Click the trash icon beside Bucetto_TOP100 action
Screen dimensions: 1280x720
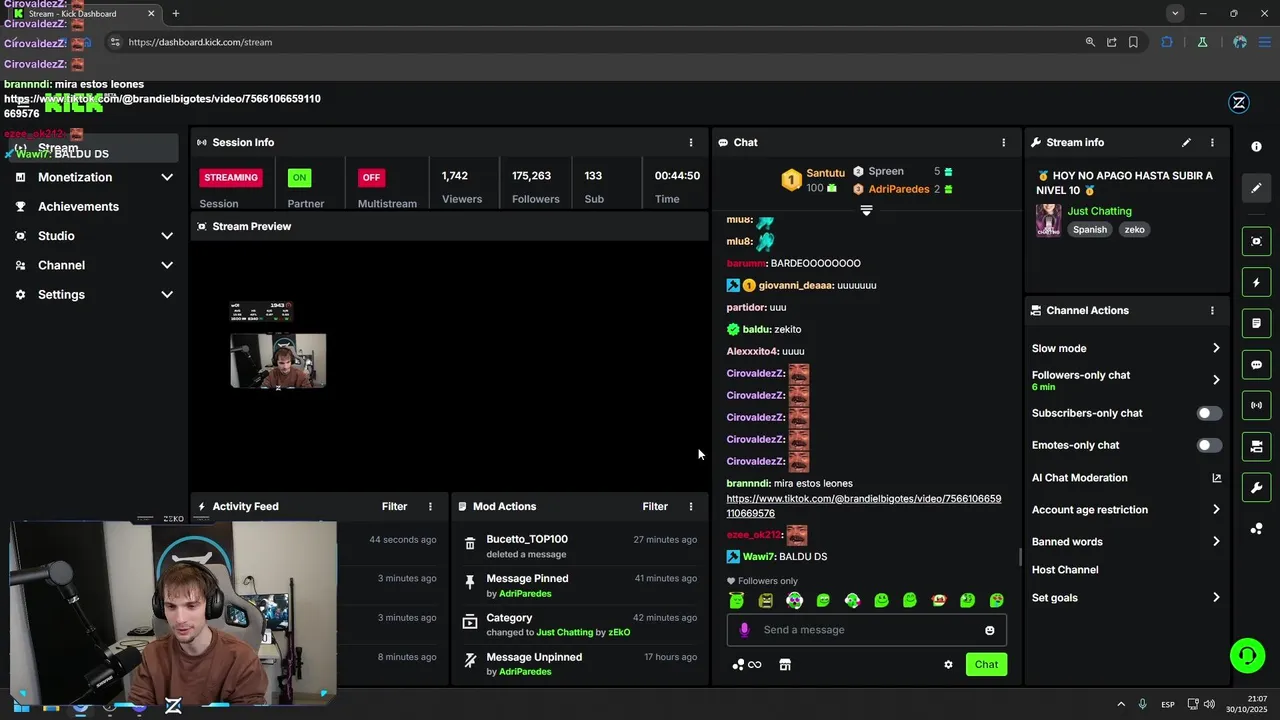470,544
